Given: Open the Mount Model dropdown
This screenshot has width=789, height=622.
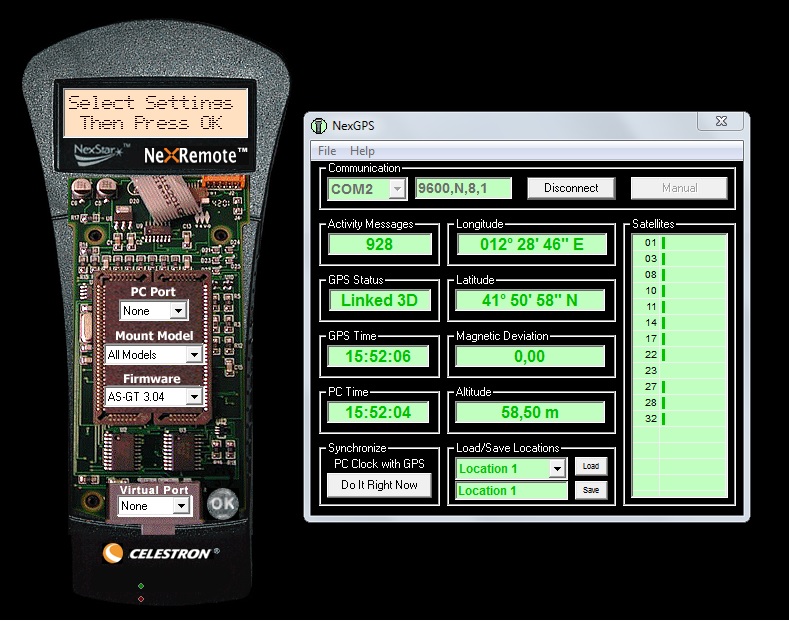Looking at the screenshot, I should (x=194, y=355).
